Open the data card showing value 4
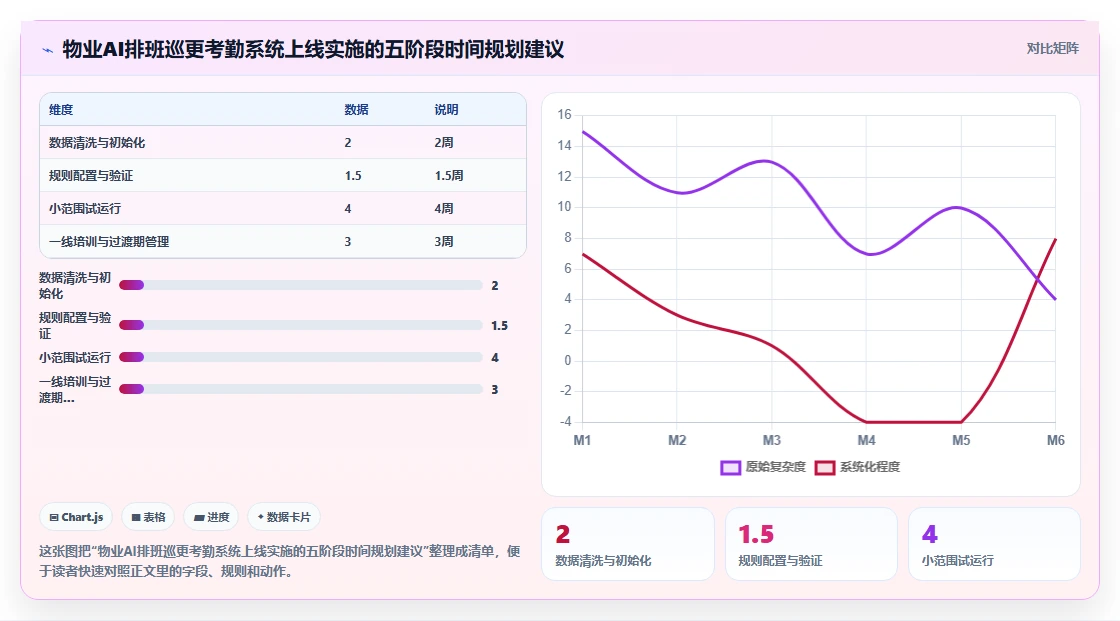The image size is (1120, 621). pos(994,544)
